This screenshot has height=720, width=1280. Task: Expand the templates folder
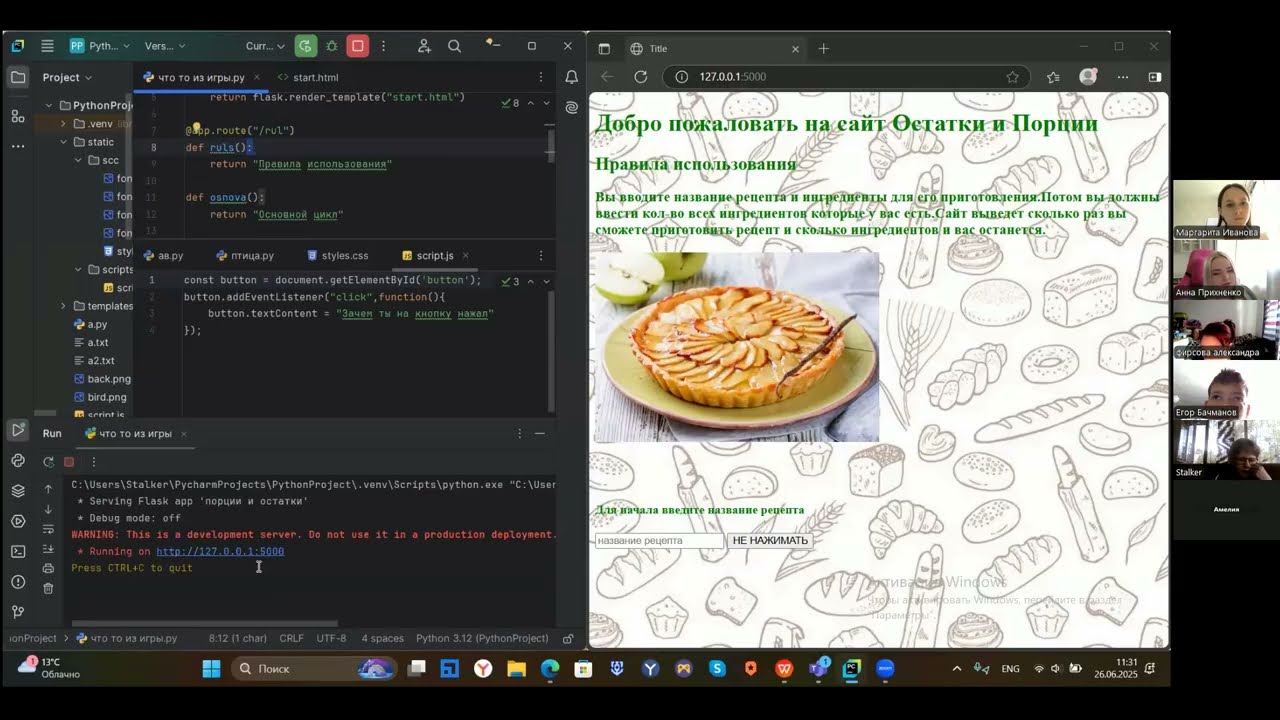click(x=63, y=306)
